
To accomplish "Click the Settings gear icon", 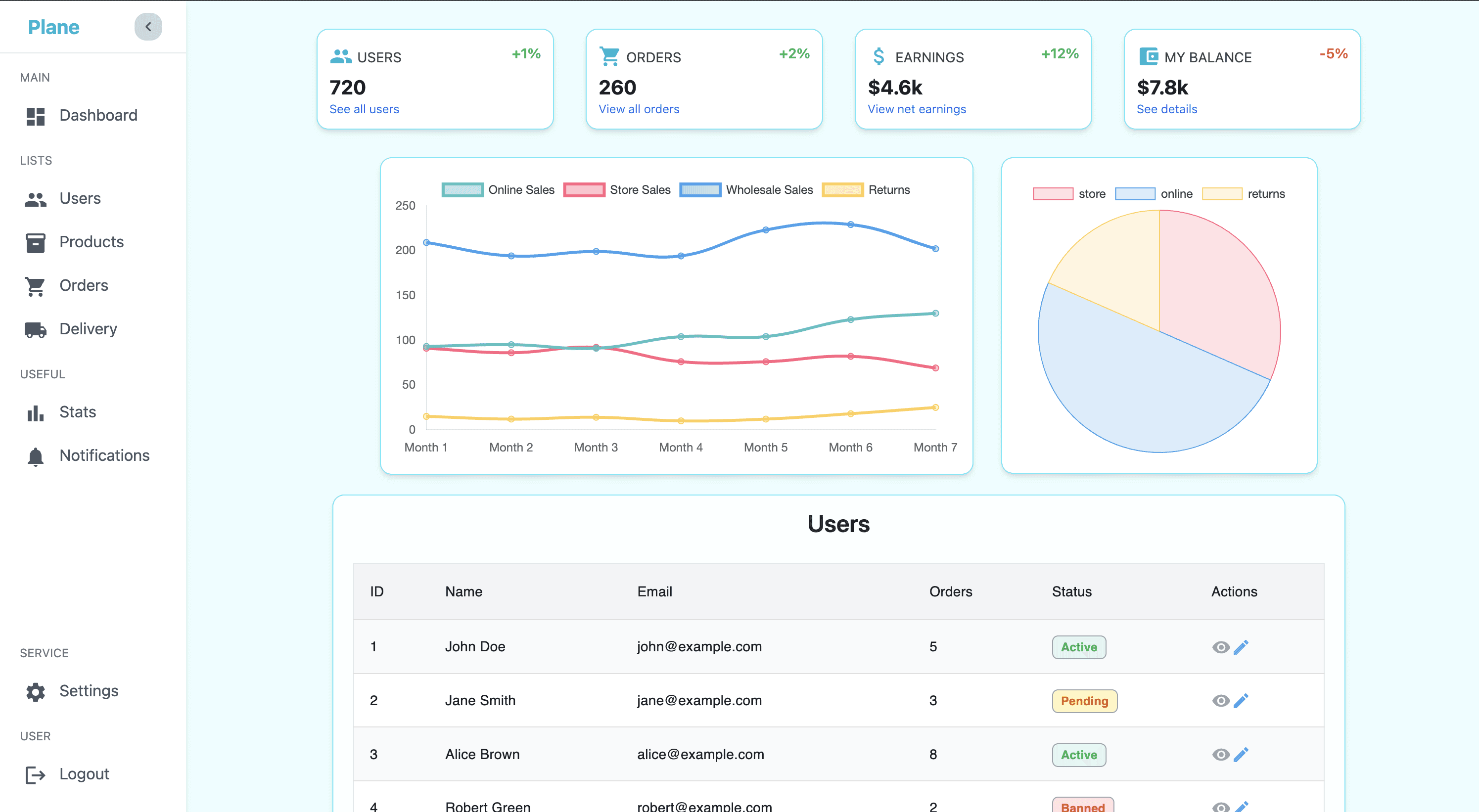I will [36, 691].
